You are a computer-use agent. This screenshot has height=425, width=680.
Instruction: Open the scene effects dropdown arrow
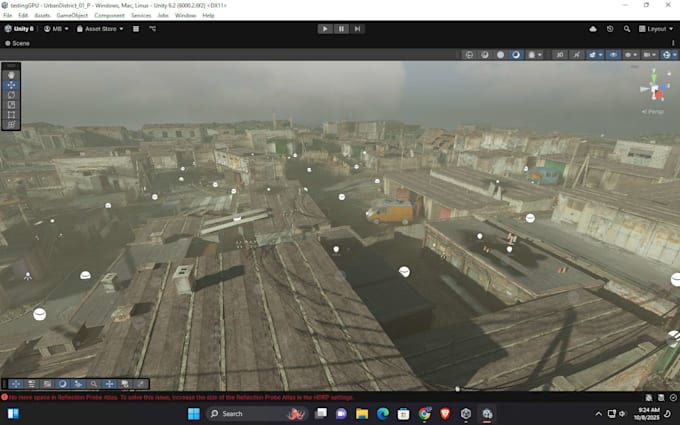point(601,55)
